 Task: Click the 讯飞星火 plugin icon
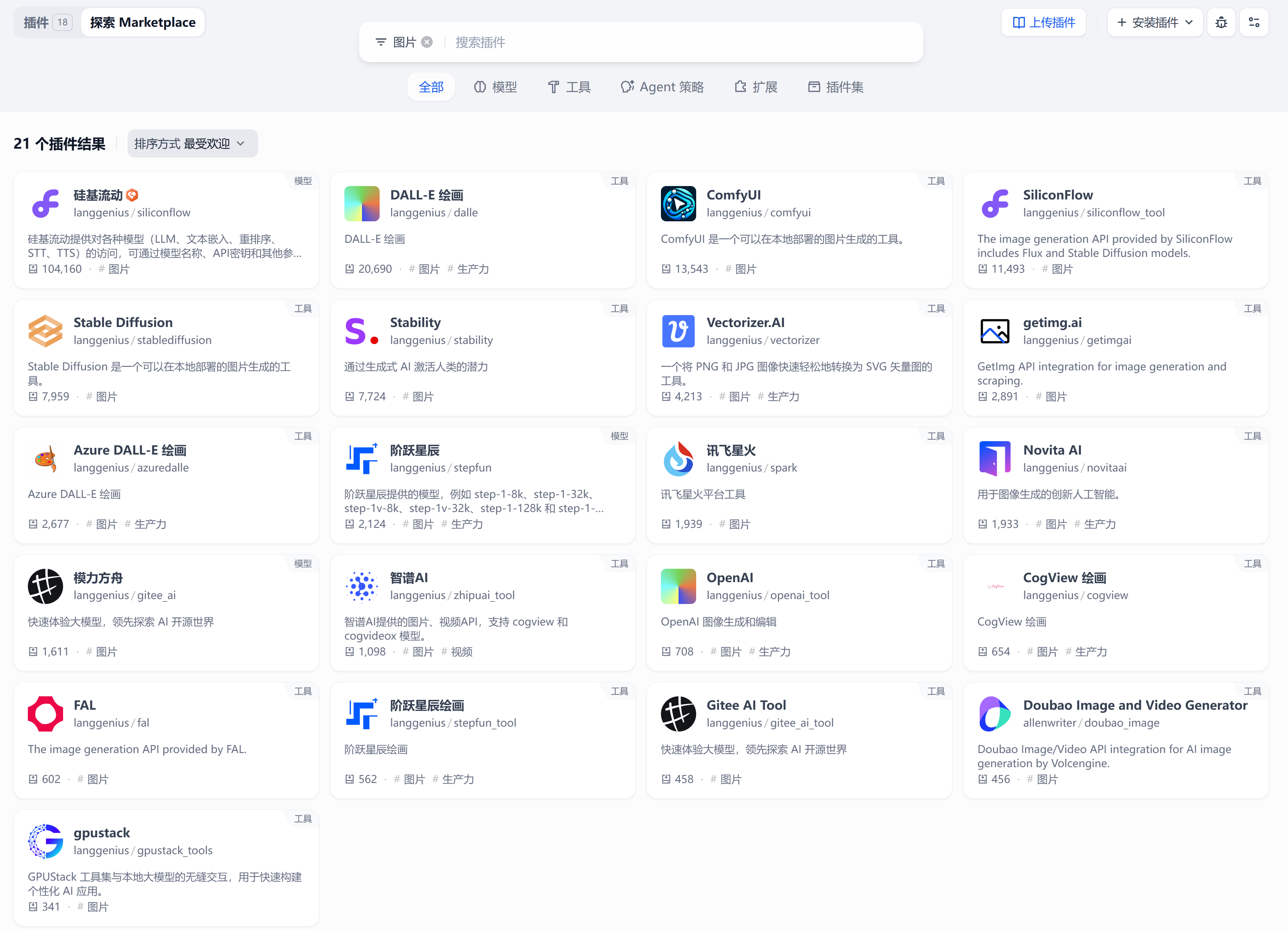678,459
